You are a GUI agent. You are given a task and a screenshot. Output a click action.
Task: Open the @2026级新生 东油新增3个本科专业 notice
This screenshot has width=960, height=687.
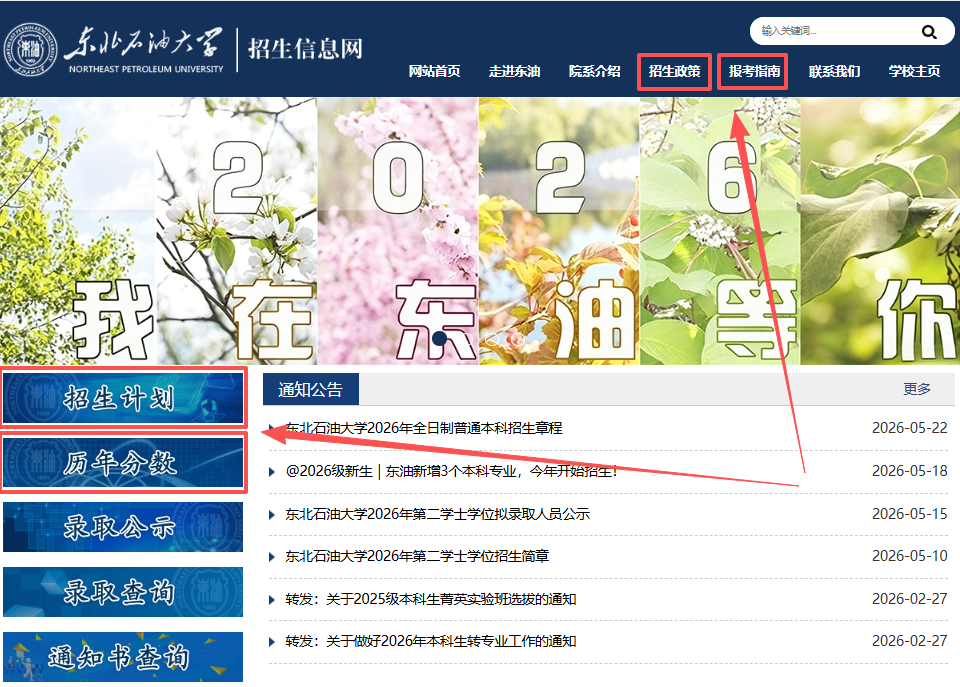tap(451, 471)
